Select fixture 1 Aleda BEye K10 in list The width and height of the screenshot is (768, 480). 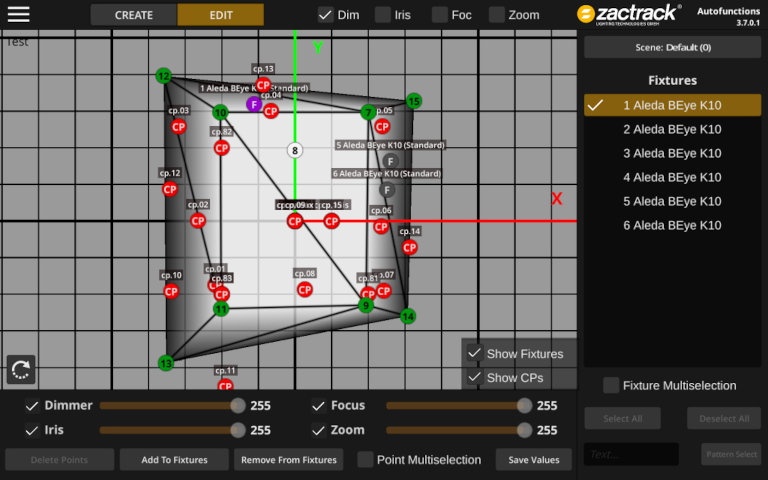[672, 105]
